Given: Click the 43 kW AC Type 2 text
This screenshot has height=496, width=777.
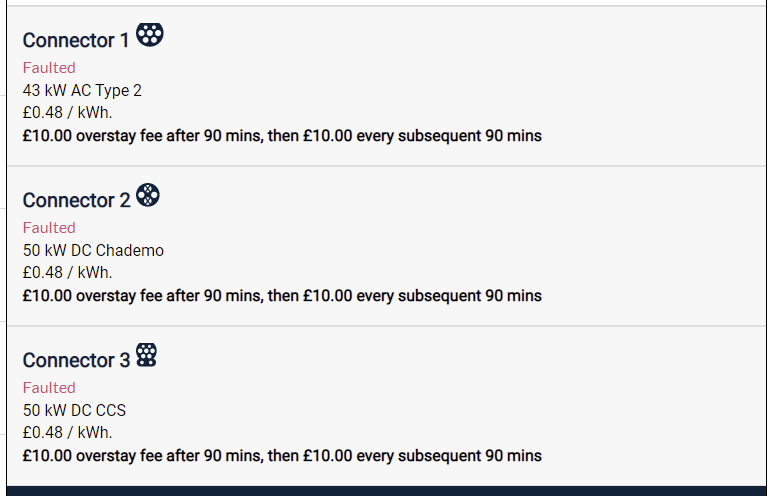Looking at the screenshot, I should 82,91.
